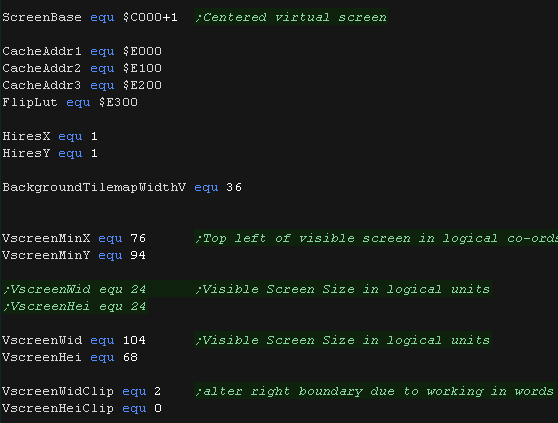
Task: Click the commented-out VscreenWid equ 24 line
Action: 75,289
